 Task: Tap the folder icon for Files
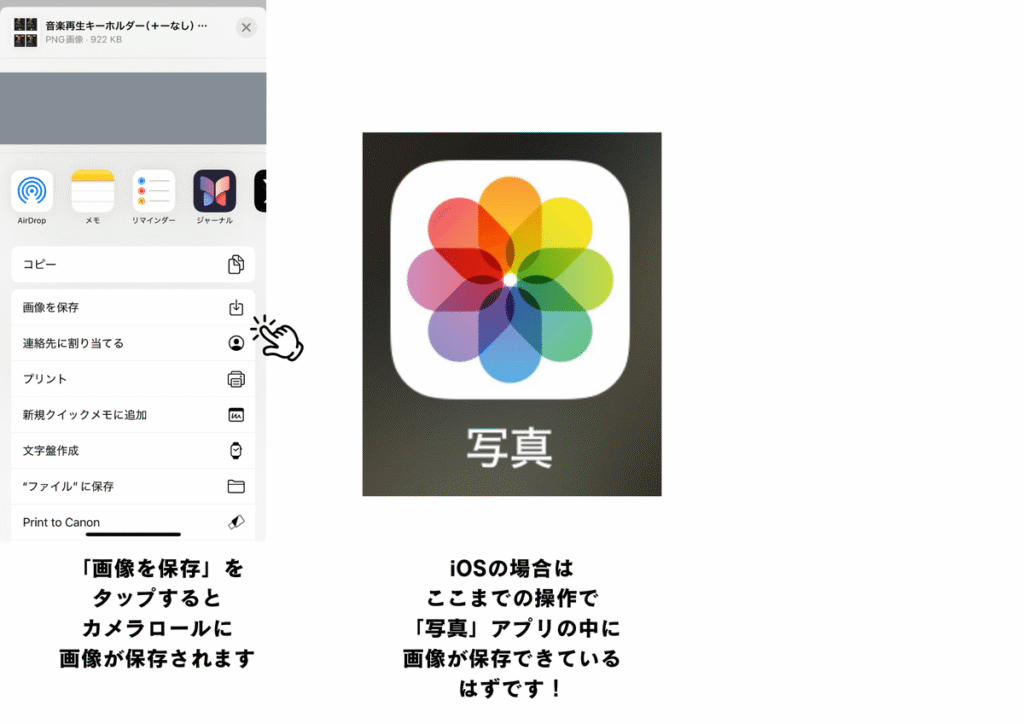pos(236,487)
